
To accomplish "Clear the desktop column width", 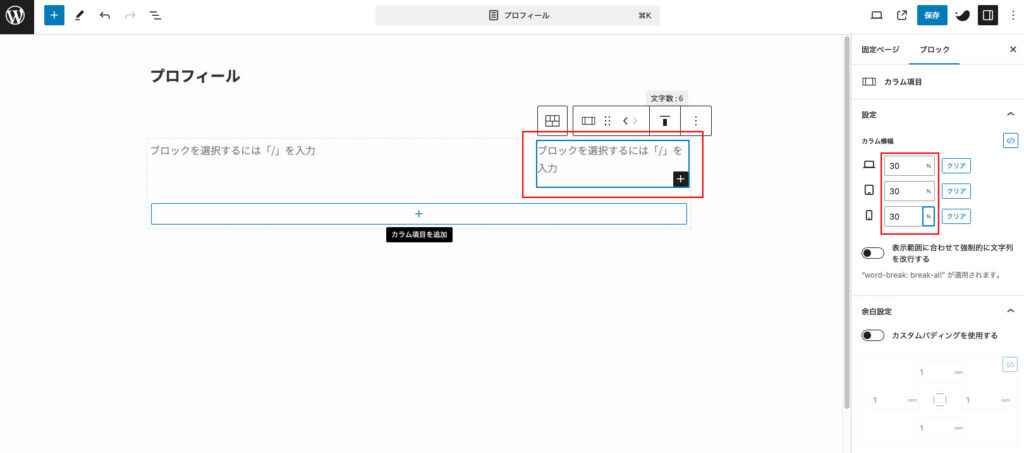I will pos(956,166).
